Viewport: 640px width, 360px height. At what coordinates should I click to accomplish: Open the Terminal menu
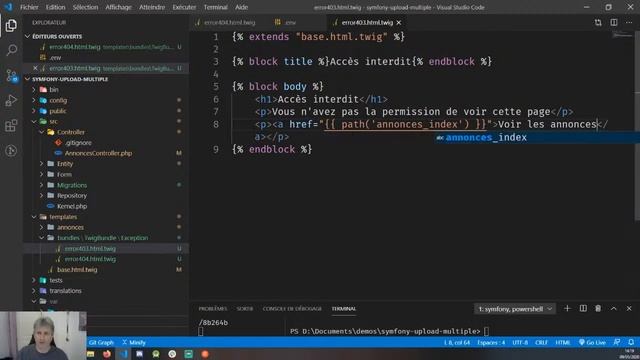tap(216, 7)
